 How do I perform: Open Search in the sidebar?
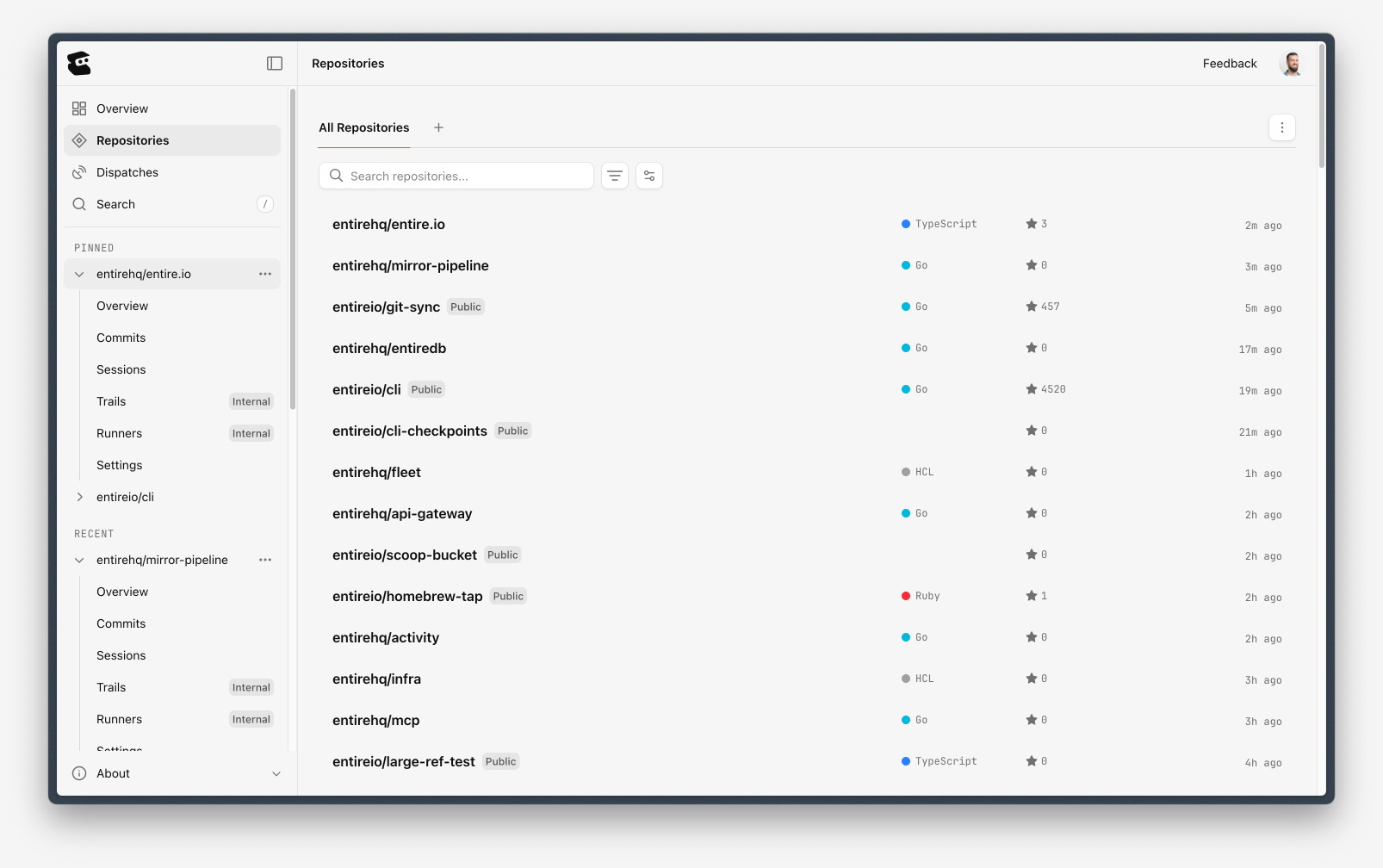[172, 204]
